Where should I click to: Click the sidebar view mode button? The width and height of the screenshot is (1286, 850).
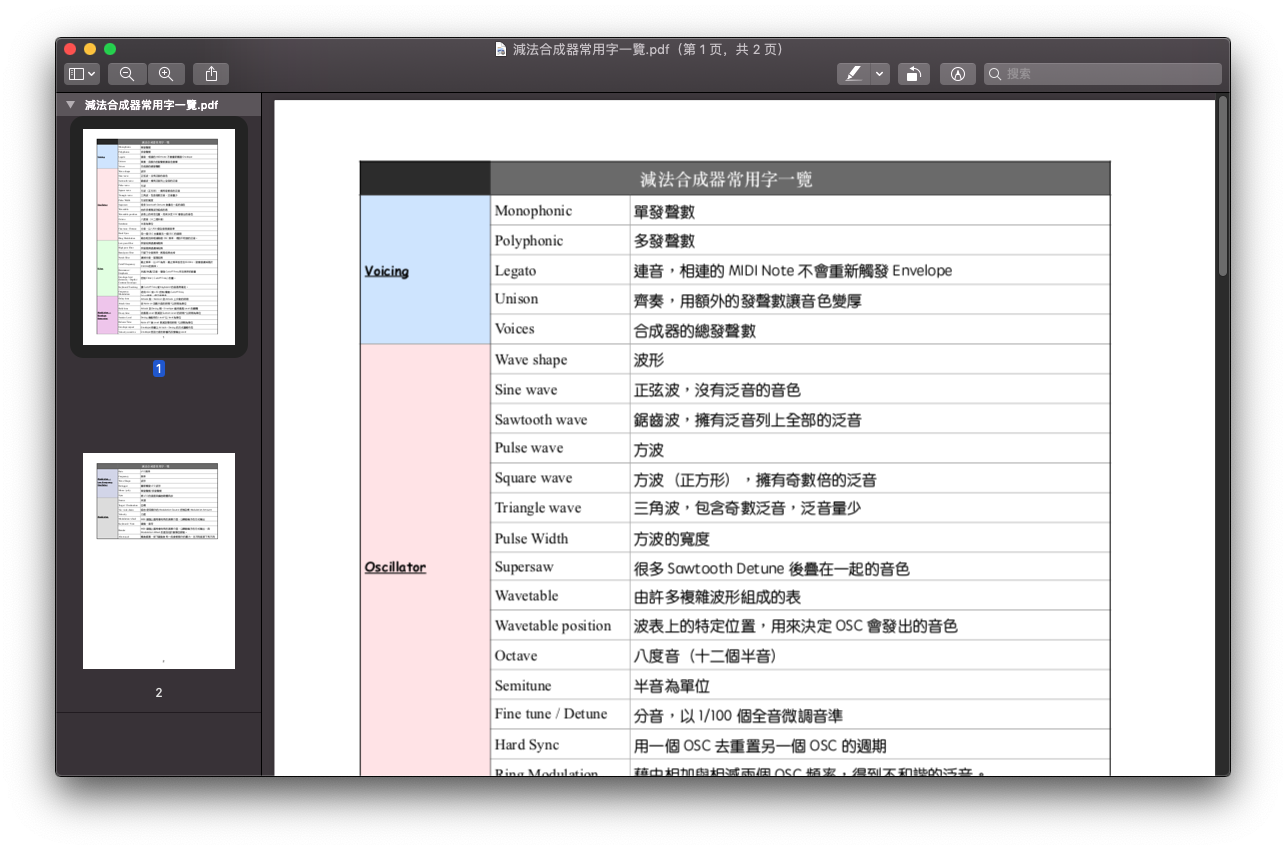[x=81, y=73]
